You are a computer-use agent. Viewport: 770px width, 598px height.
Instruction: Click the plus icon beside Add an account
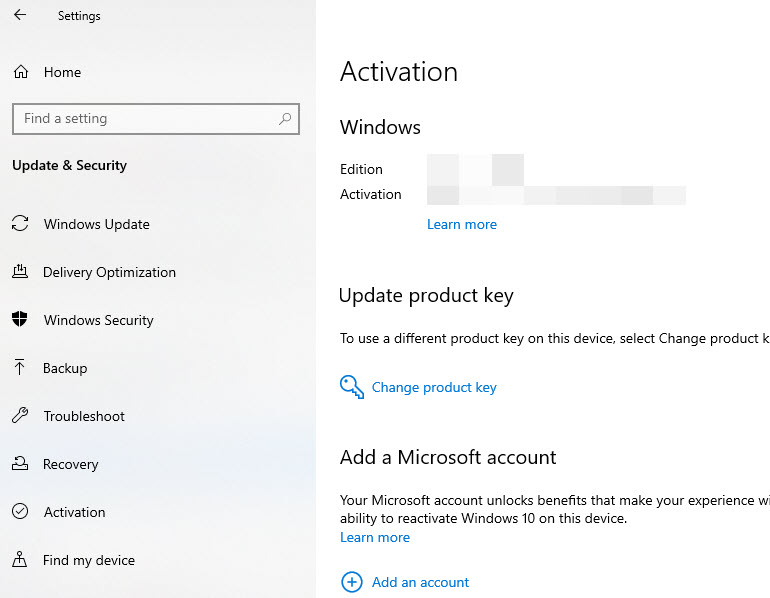click(352, 582)
